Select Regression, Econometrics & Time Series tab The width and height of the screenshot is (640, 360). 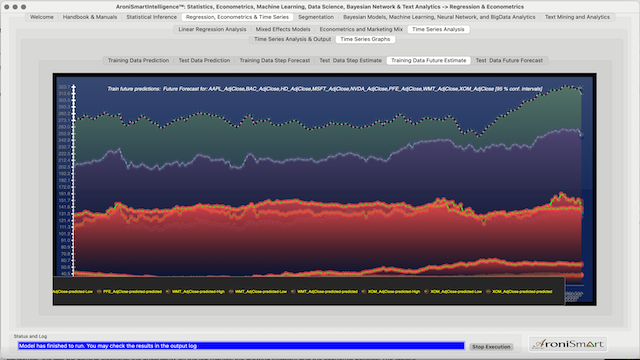pyautogui.click(x=237, y=17)
